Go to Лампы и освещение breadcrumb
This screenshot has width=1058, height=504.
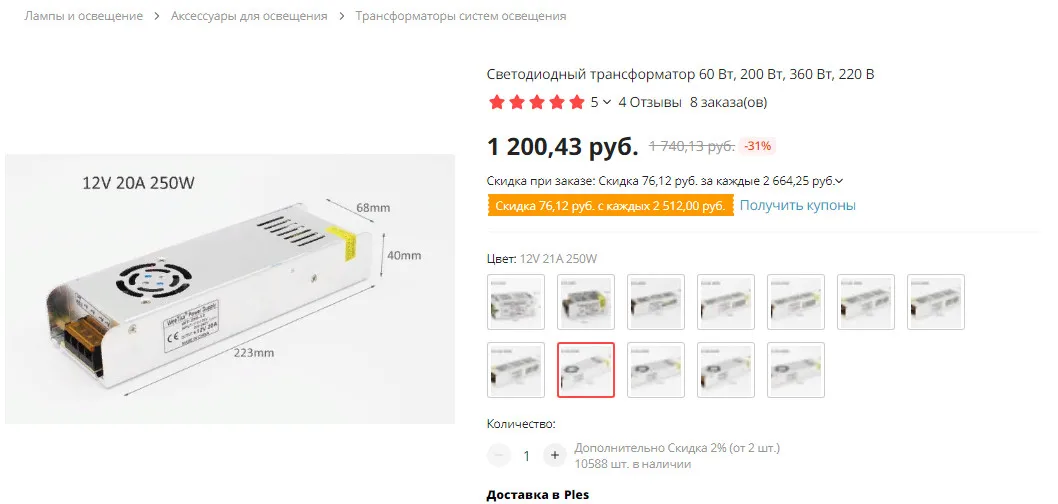click(84, 16)
